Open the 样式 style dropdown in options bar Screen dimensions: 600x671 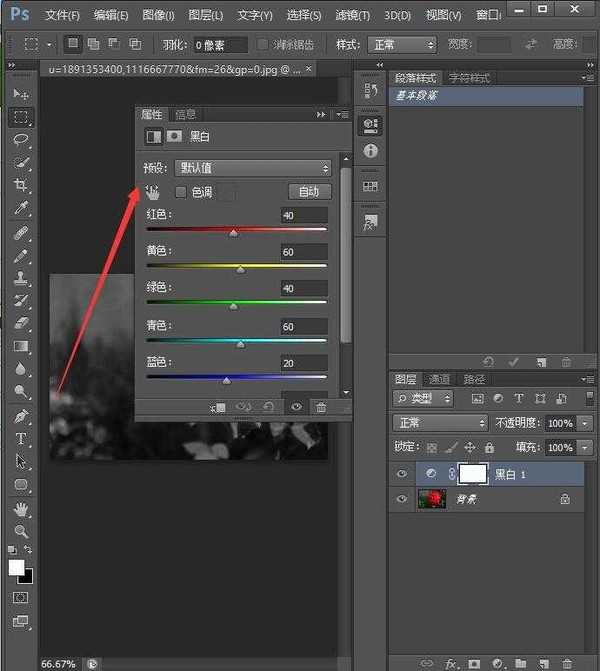[x=402, y=45]
